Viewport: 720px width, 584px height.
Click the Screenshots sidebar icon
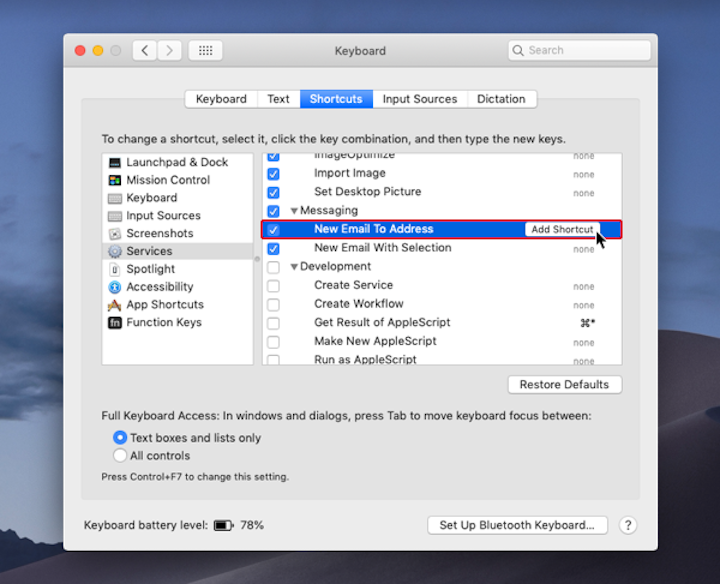pos(114,234)
